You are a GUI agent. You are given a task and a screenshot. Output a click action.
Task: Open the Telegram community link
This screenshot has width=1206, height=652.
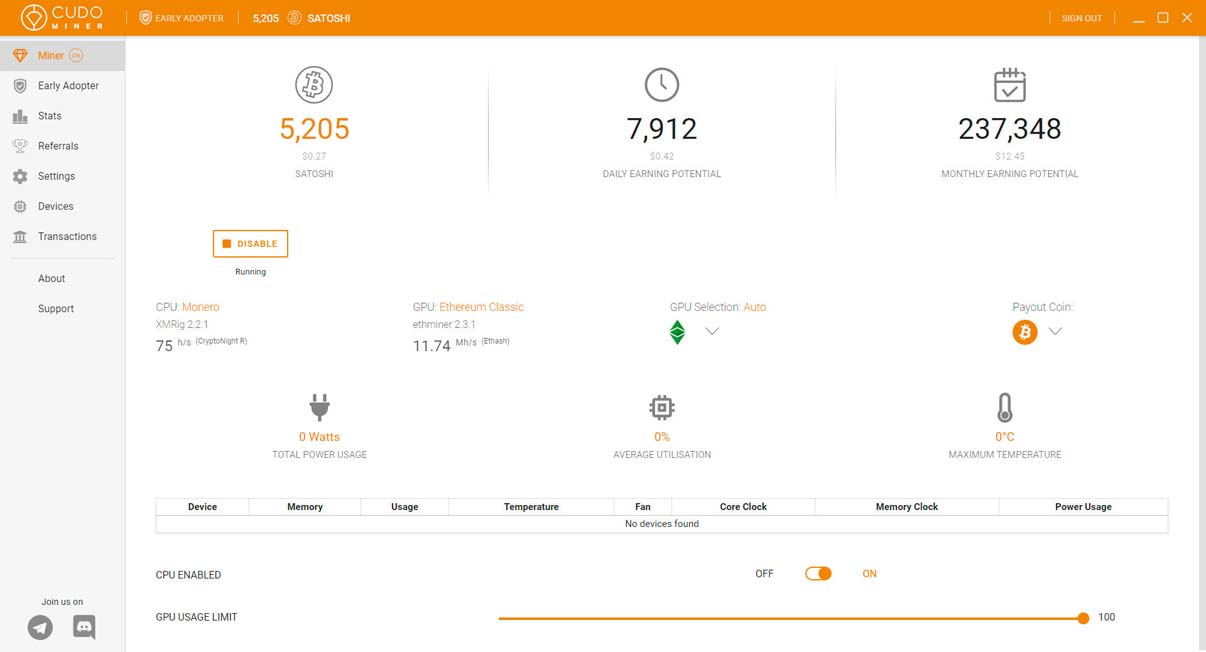(40, 627)
